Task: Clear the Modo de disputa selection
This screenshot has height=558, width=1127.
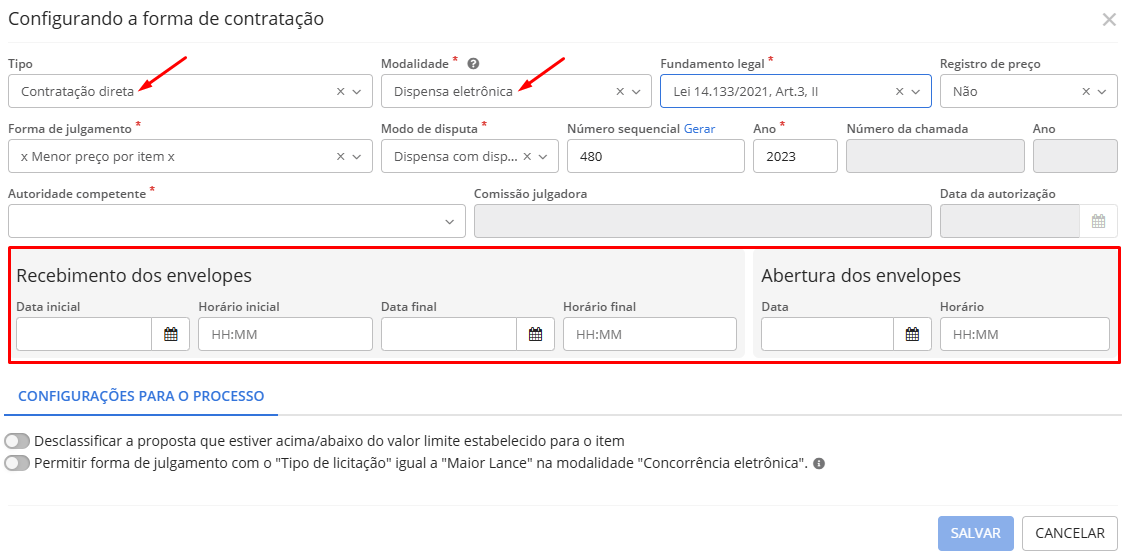Action: (x=527, y=156)
